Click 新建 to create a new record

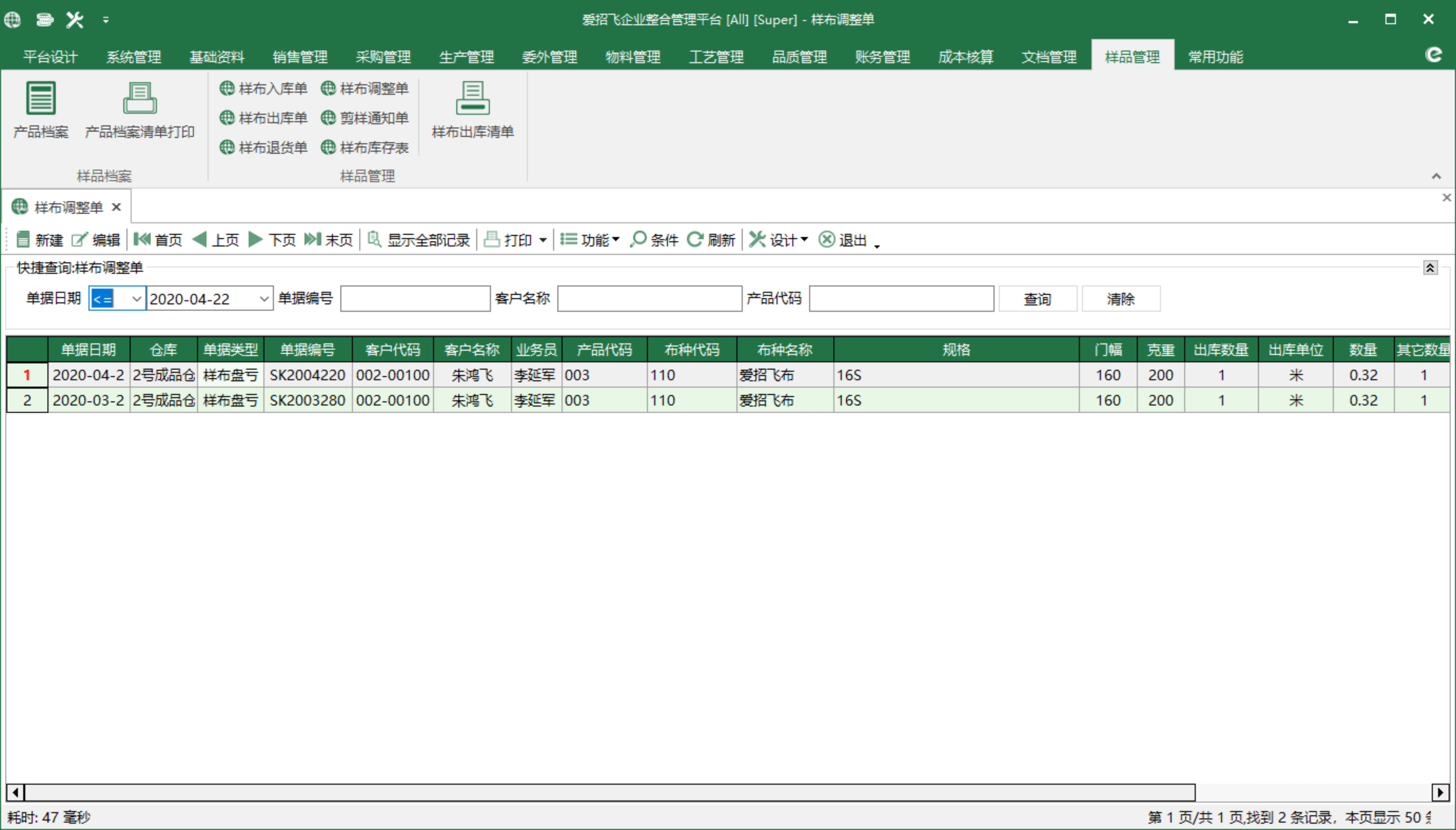[40, 240]
